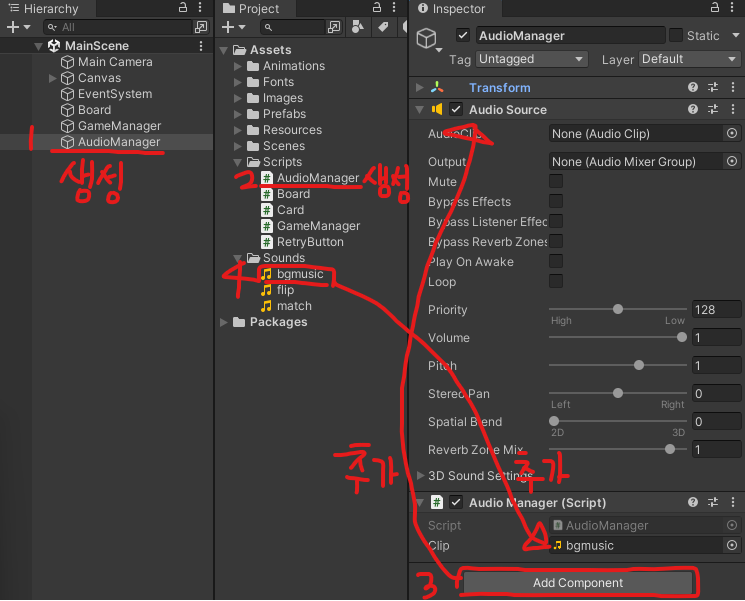This screenshot has height=601, width=745.
Task: Adjust the Stereo Pan slider
Action: coord(618,393)
